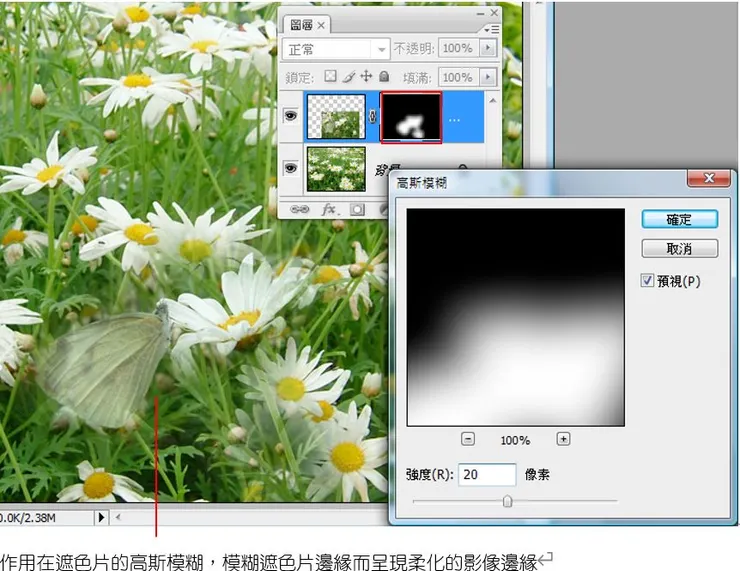Click the 填滿 fill value field
Image resolution: width=740 pixels, height=571 pixels.
[458, 77]
